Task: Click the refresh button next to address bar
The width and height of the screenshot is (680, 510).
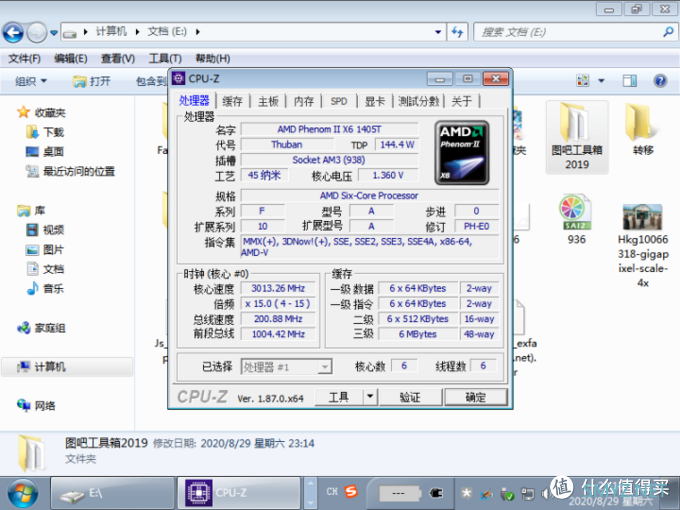Action: [x=458, y=32]
